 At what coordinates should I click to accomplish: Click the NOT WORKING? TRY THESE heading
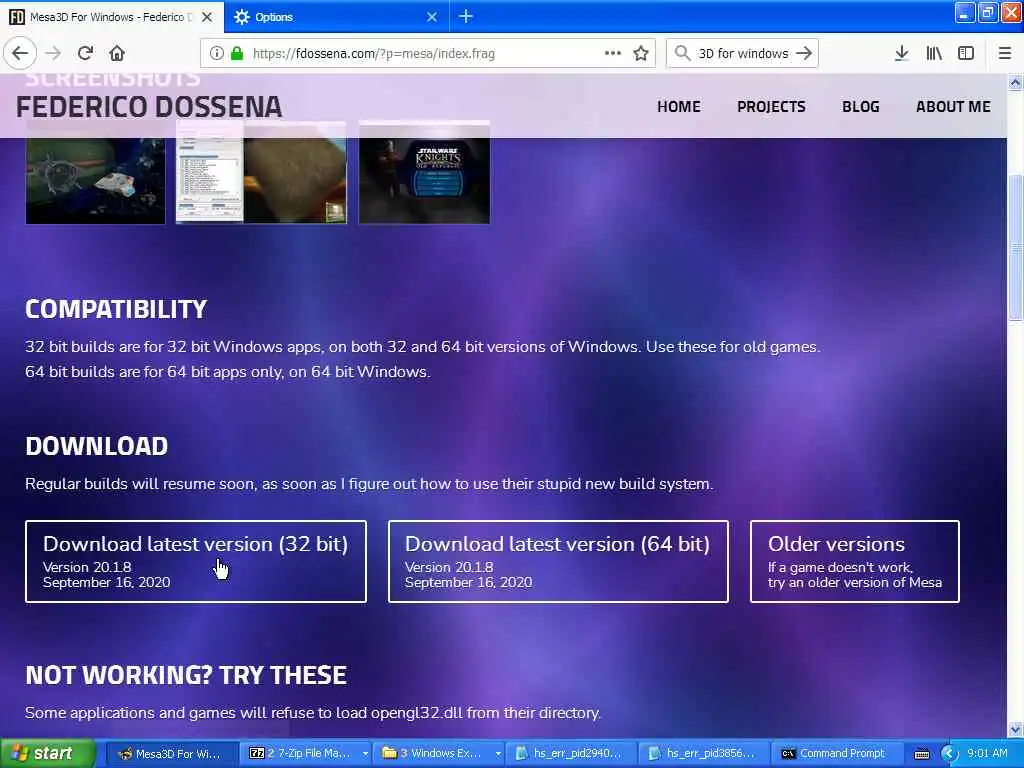tap(185, 675)
